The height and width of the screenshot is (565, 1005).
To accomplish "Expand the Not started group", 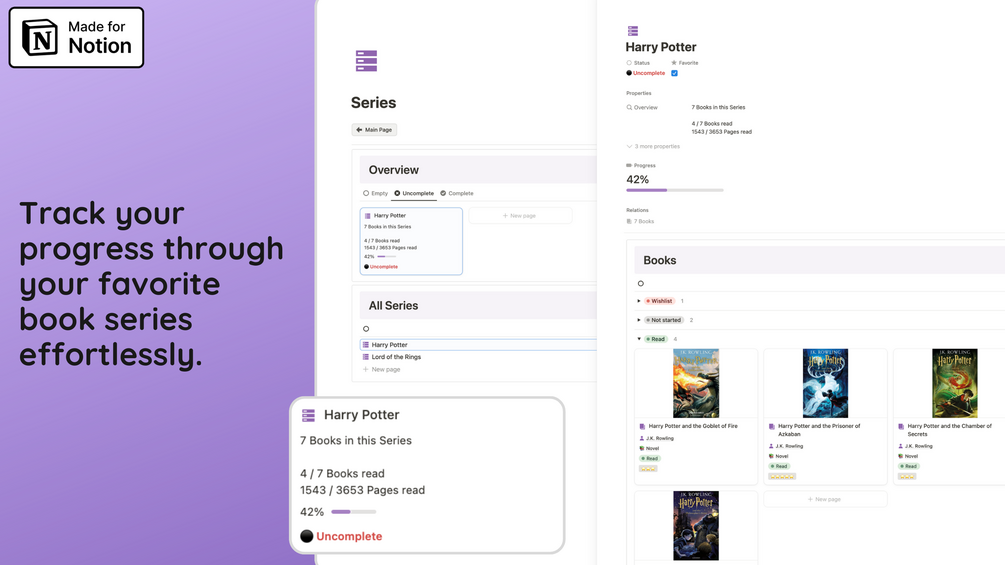I will [639, 320].
